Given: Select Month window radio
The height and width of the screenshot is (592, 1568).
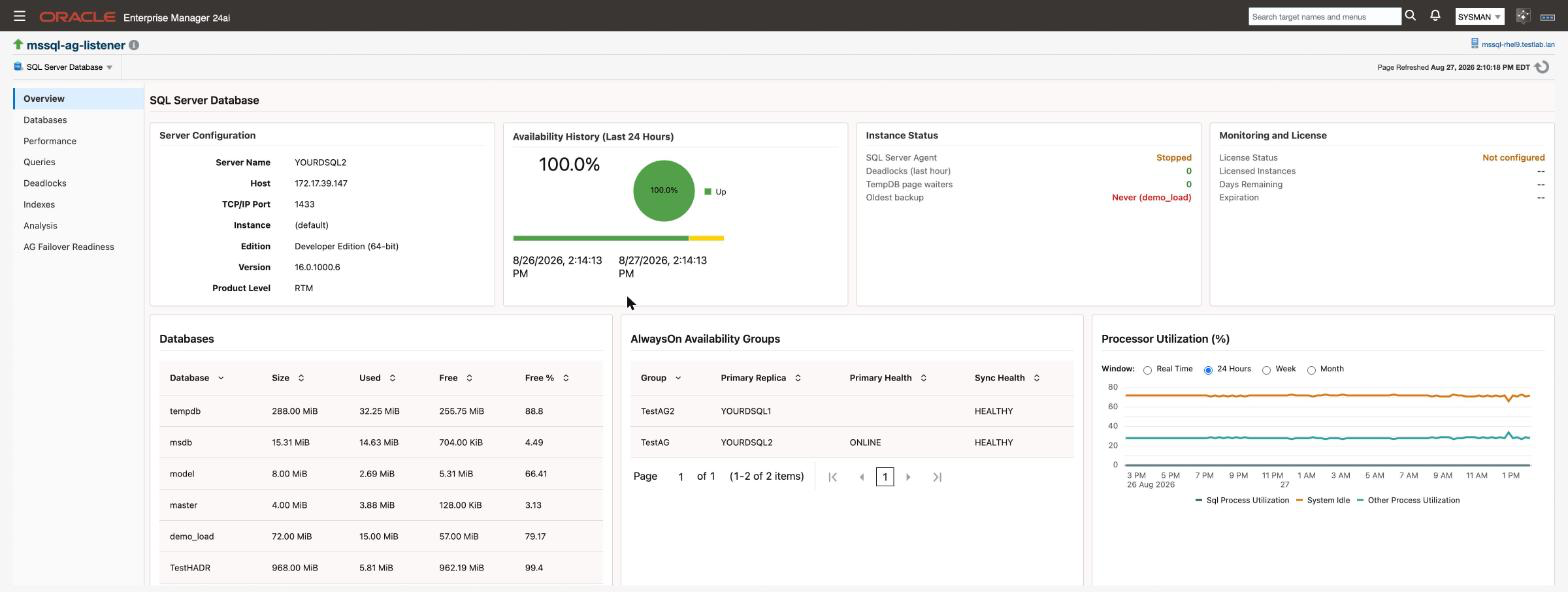Looking at the screenshot, I should [1311, 370].
